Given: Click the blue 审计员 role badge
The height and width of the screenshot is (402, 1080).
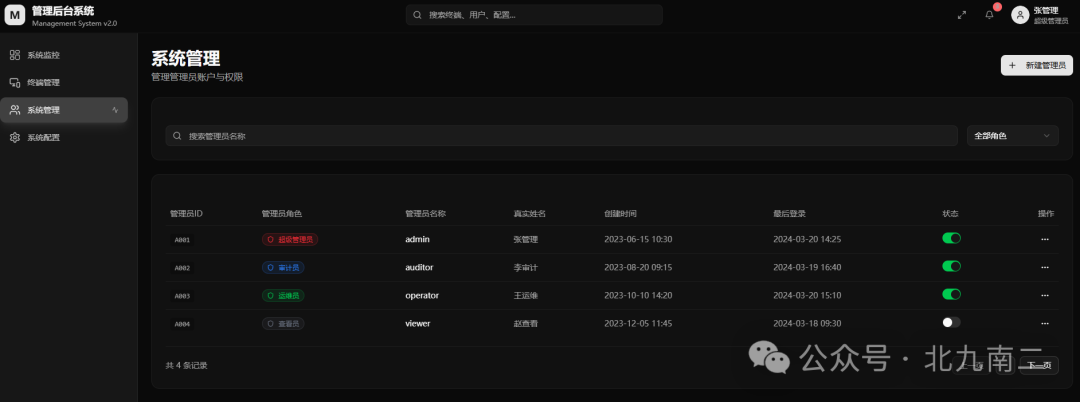Looking at the screenshot, I should coord(283,267).
